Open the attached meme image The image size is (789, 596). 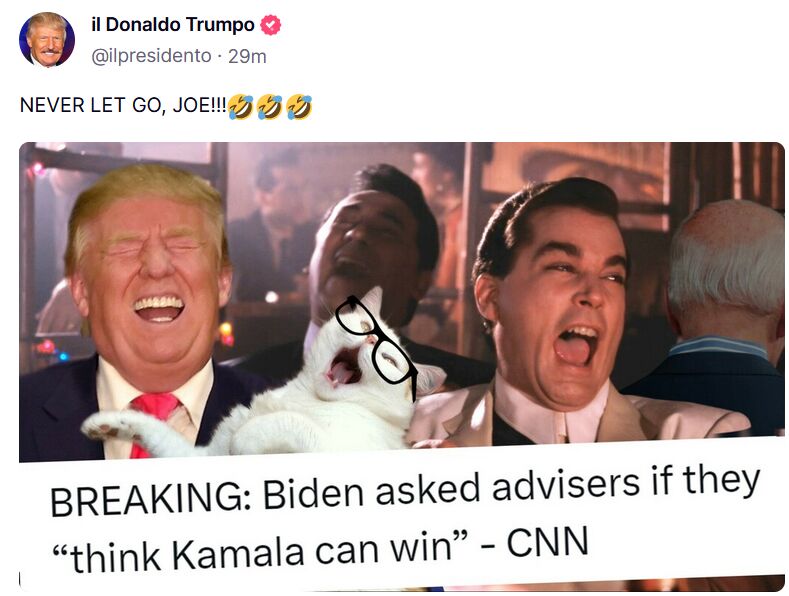coord(402,366)
